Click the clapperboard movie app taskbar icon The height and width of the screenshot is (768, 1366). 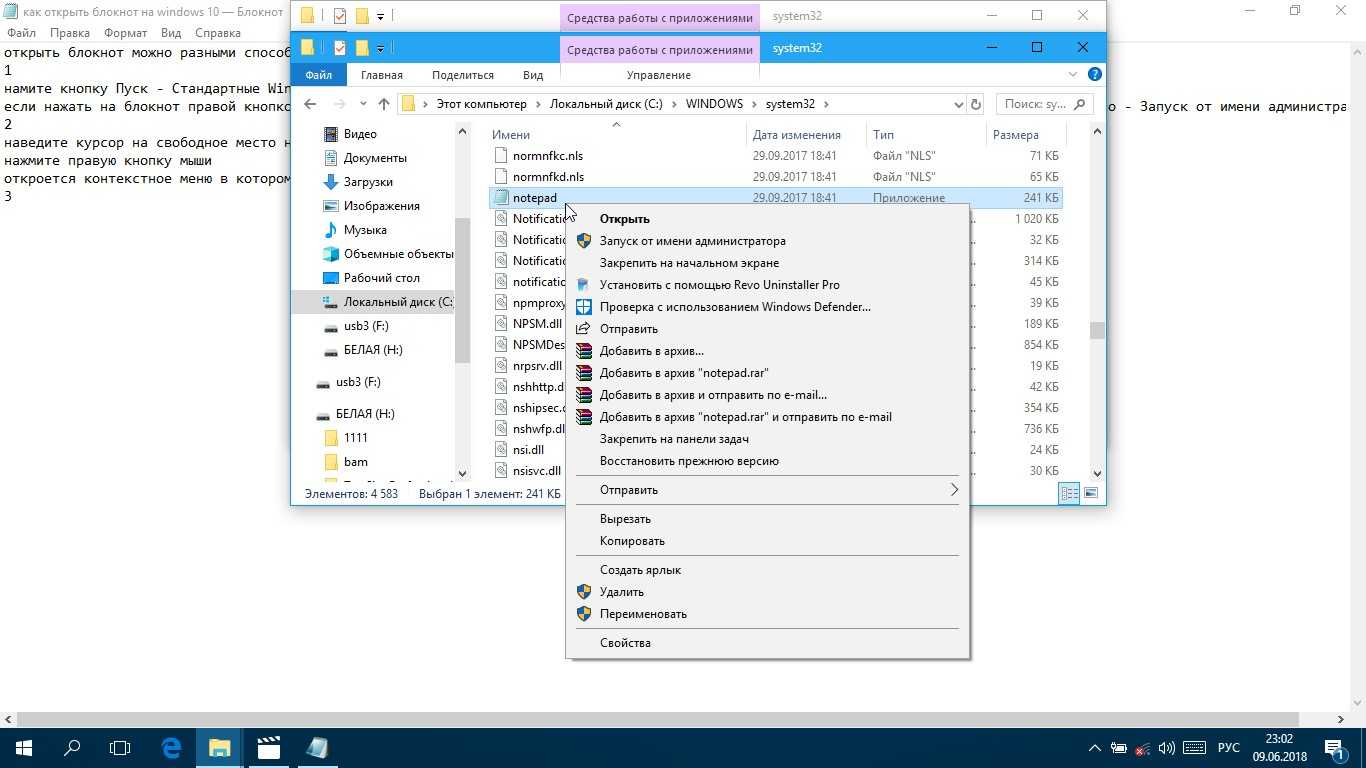click(x=268, y=748)
